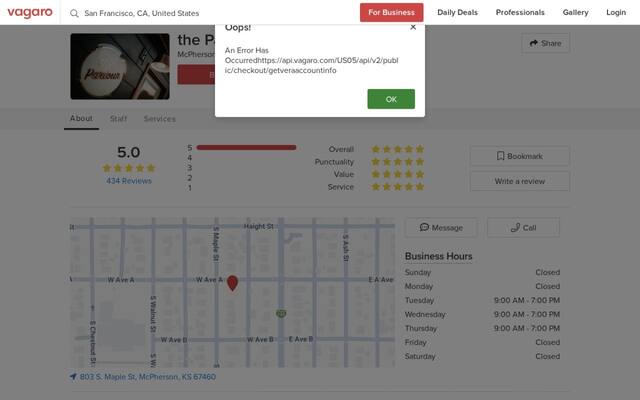Close the Oops error dialog

coord(413,27)
